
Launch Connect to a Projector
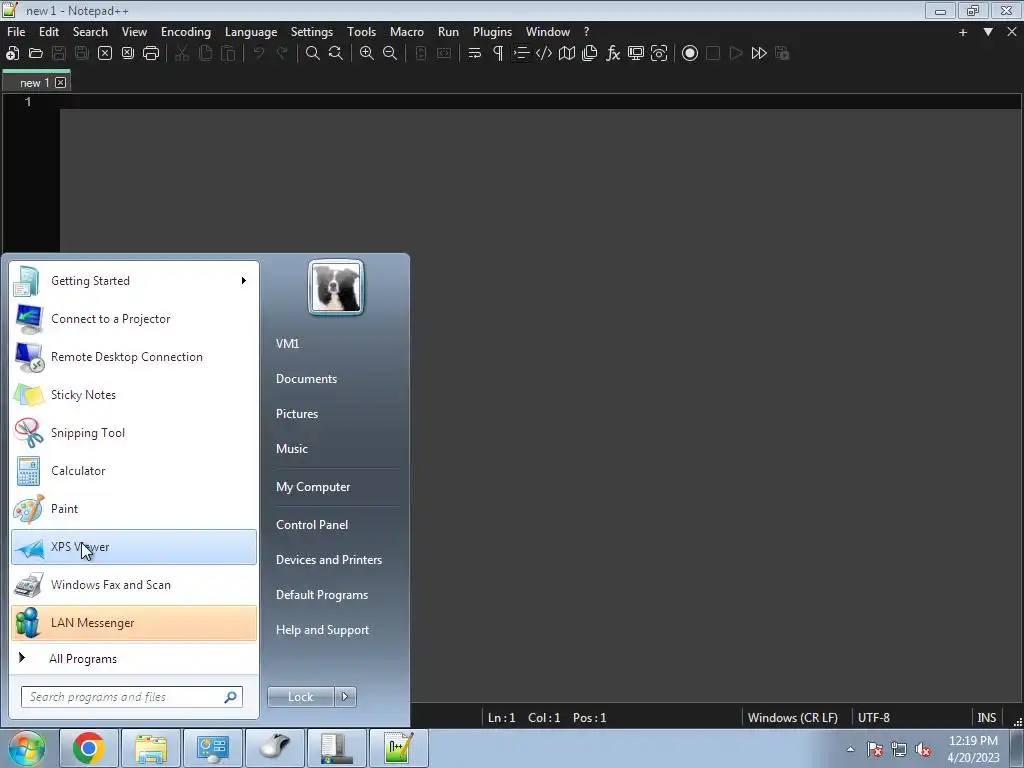pyautogui.click(x=134, y=319)
